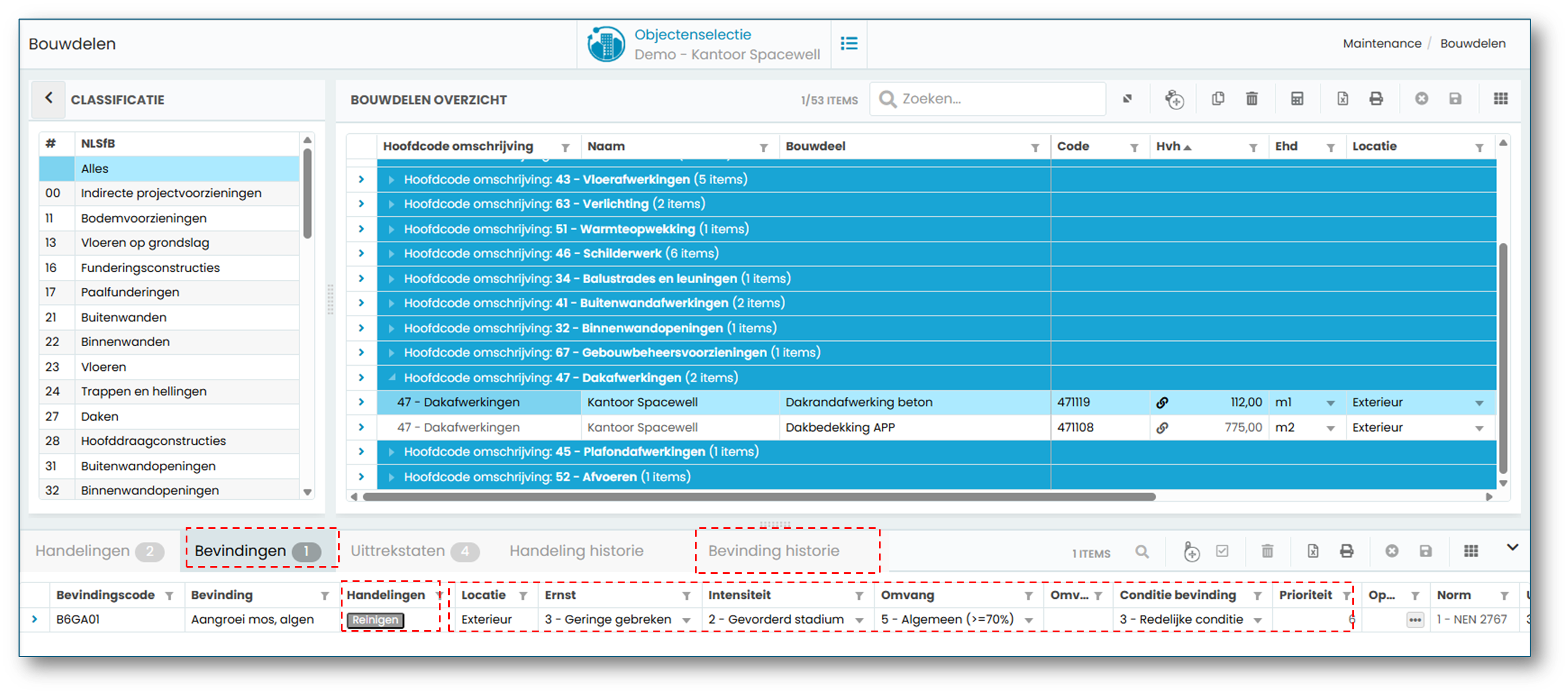This screenshot has width=1568, height=694.
Task: Open column chooser grid icon in overview
Action: tap(1501, 99)
